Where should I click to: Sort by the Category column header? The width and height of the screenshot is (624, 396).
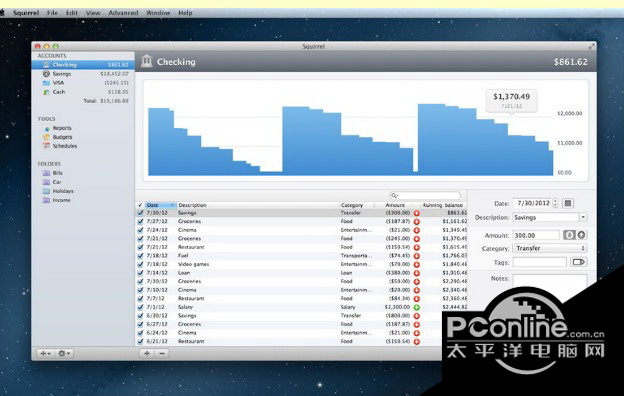tap(357, 205)
